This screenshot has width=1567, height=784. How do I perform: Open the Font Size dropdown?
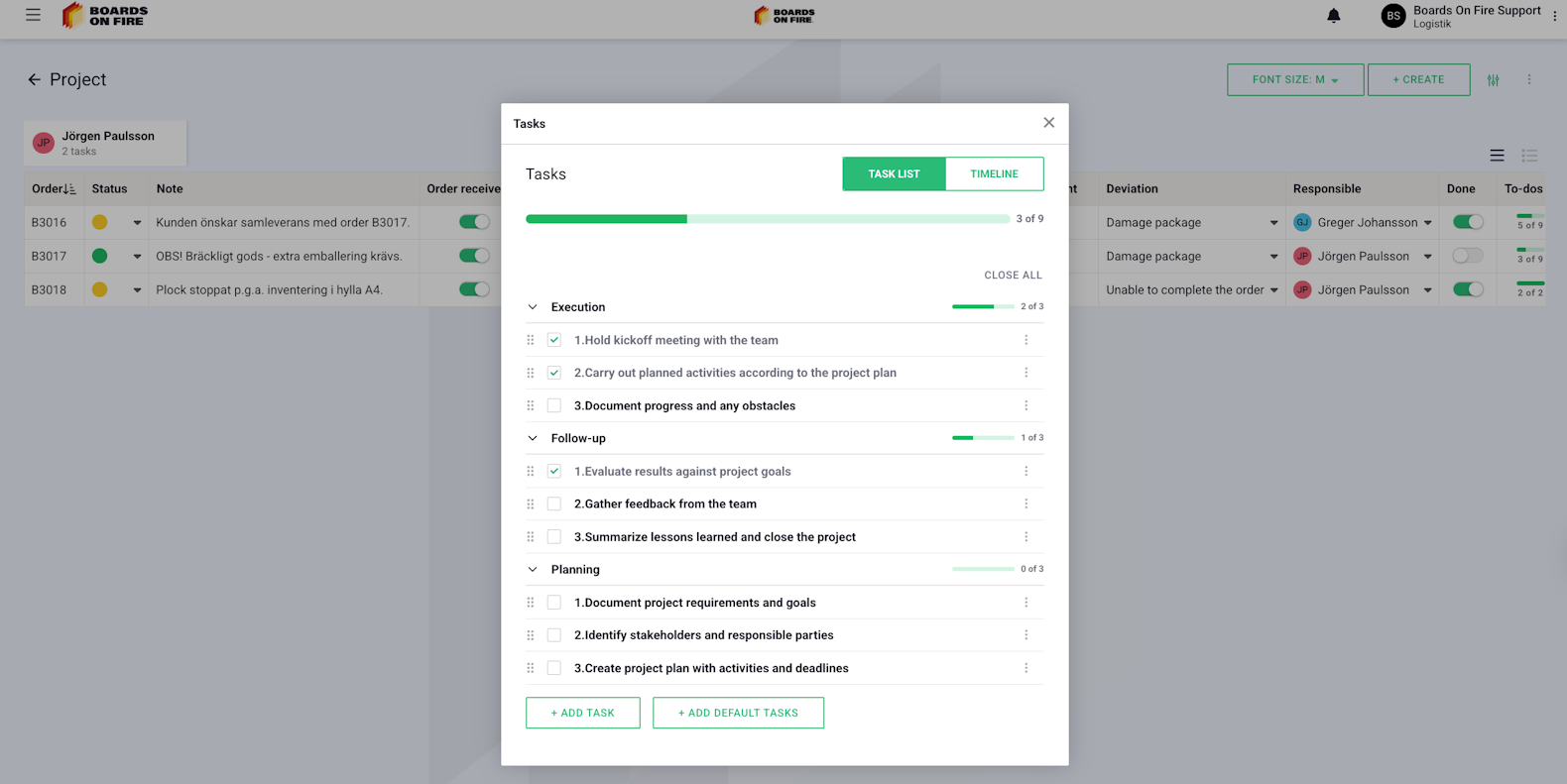coord(1294,79)
